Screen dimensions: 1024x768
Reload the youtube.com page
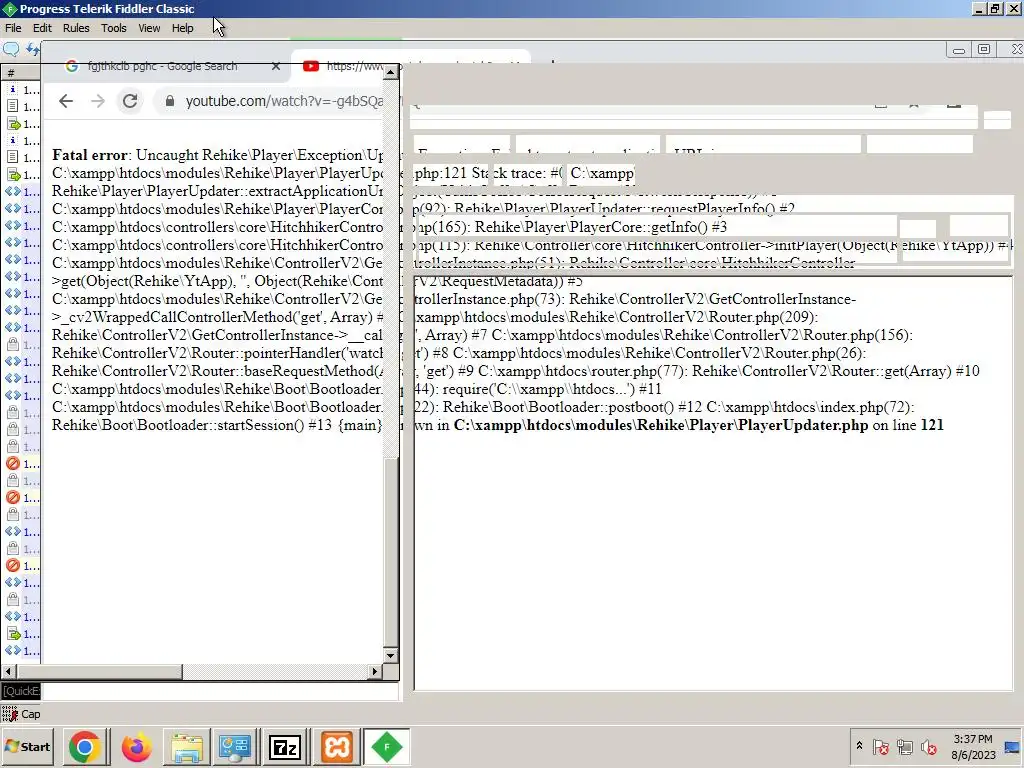[x=130, y=101]
